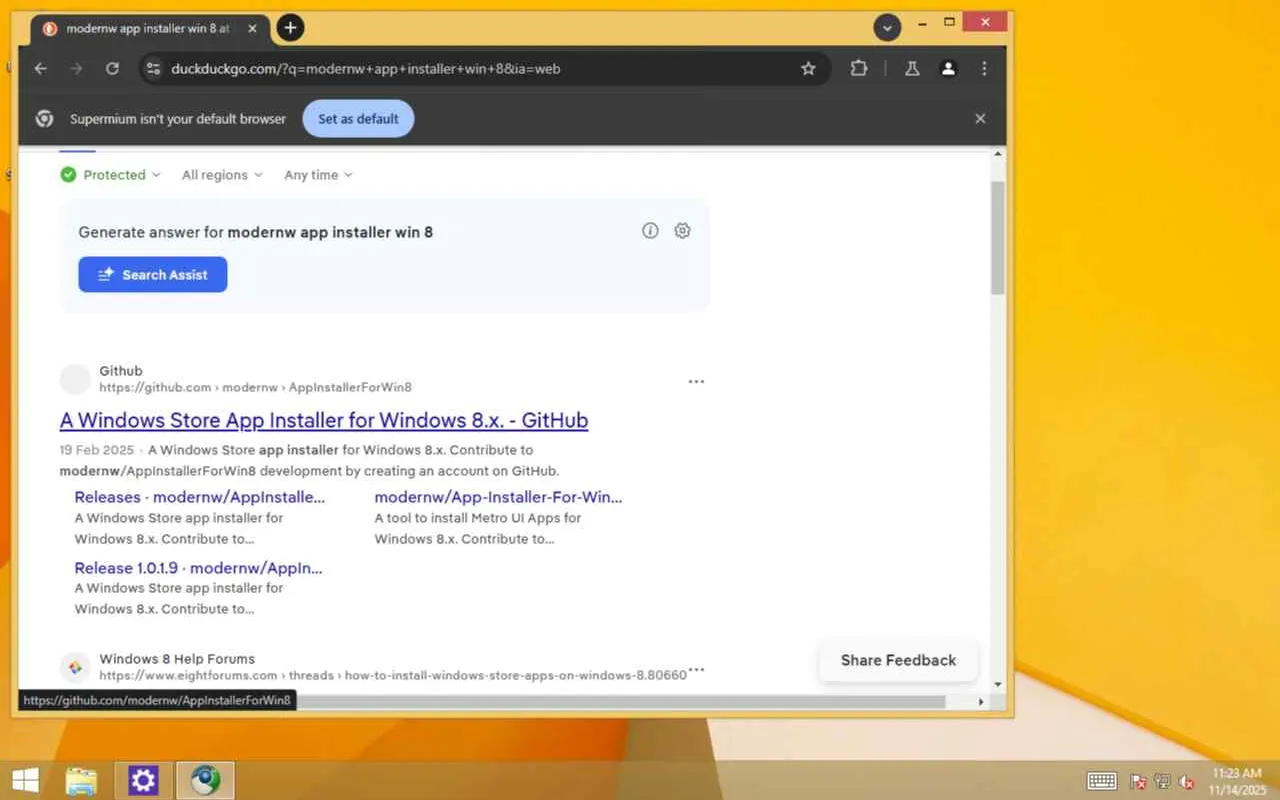Image resolution: width=1280 pixels, height=800 pixels.
Task: Click the Github result favicon
Action: (x=75, y=379)
